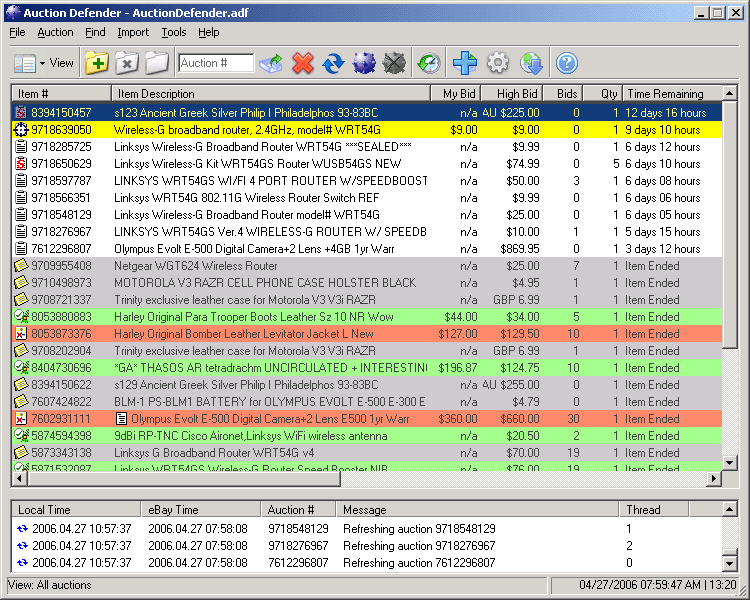This screenshot has height=600, width=750.
Task: Click the globe with download arrow icon
Action: [x=531, y=63]
